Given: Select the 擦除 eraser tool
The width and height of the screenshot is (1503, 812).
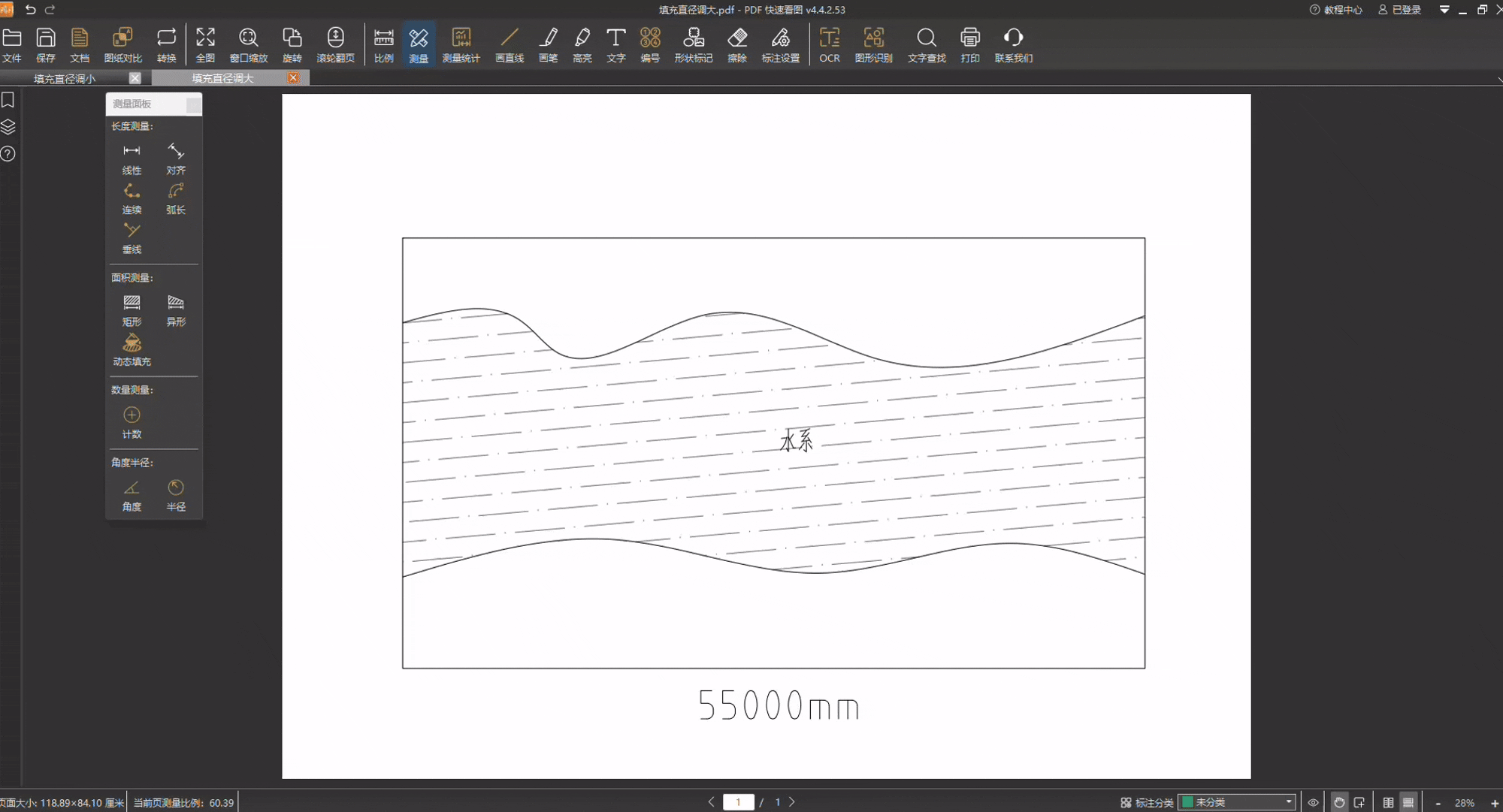Looking at the screenshot, I should (737, 44).
